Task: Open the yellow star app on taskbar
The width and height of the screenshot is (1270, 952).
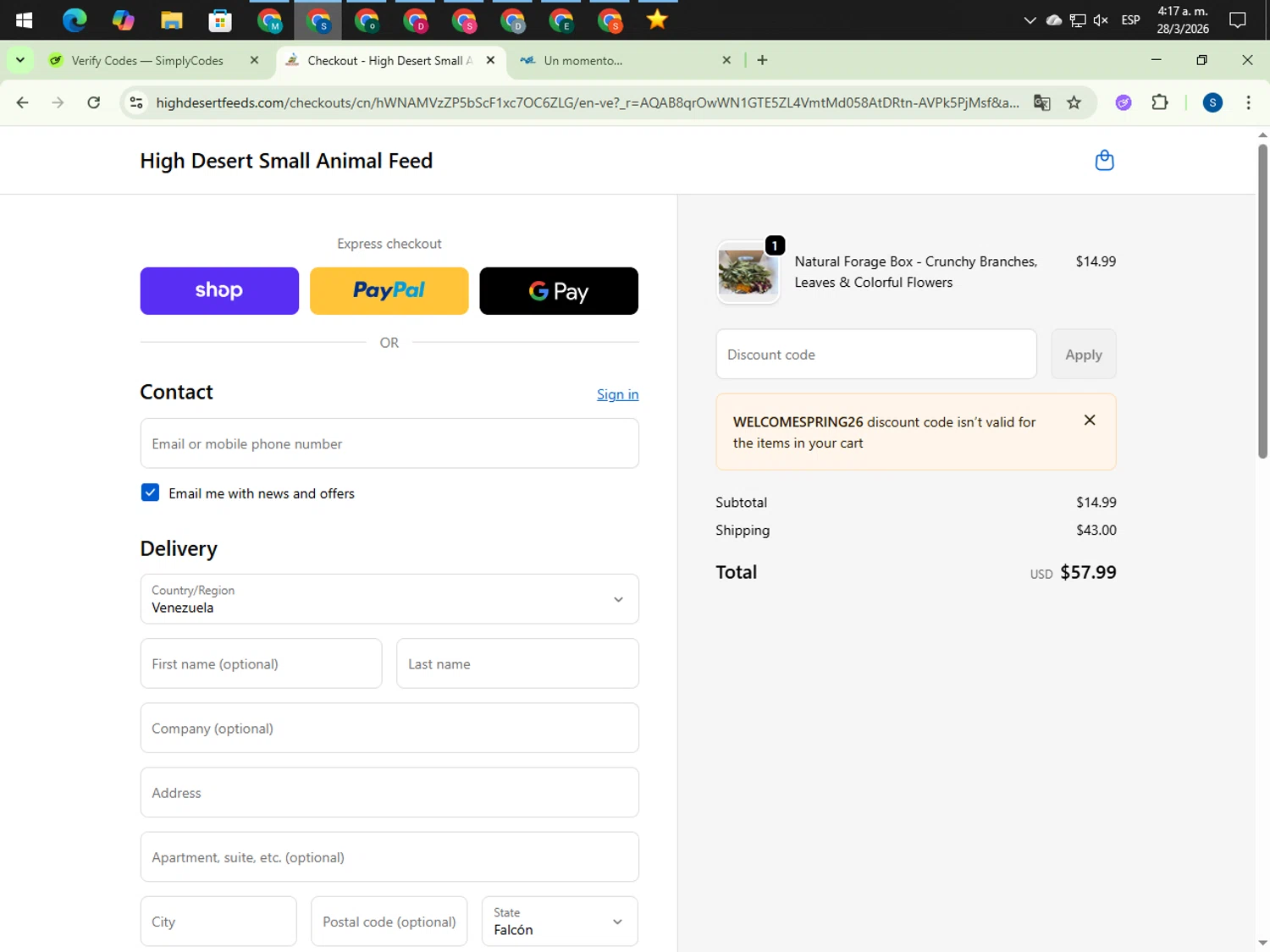Action: point(657,20)
